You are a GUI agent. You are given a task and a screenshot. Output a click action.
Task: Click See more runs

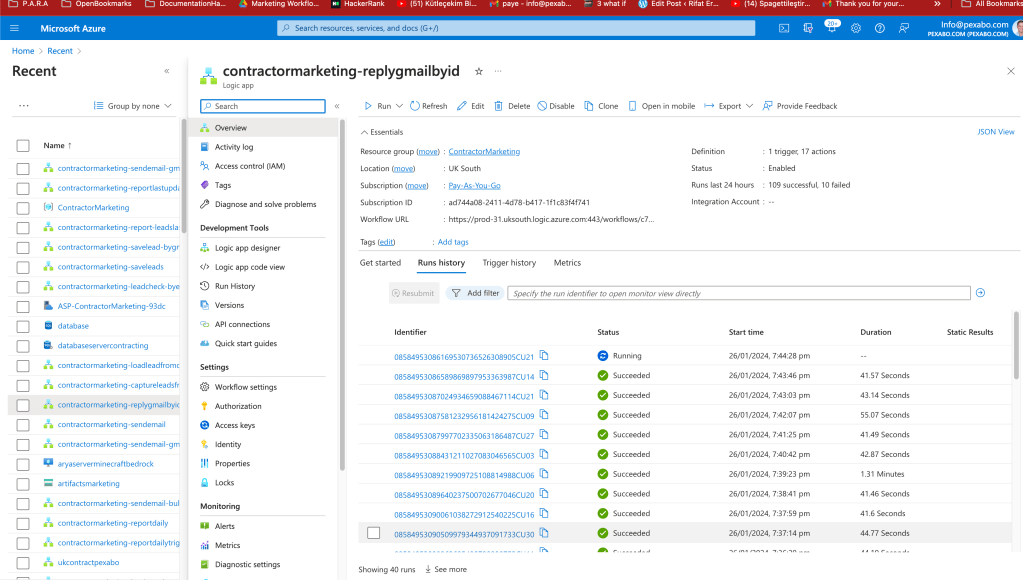coord(446,570)
